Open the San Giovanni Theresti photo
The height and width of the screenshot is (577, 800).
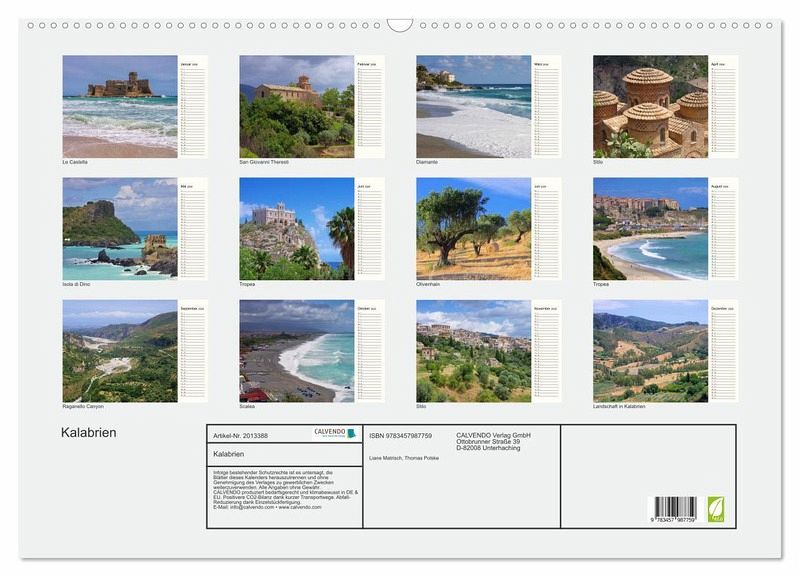(296, 107)
